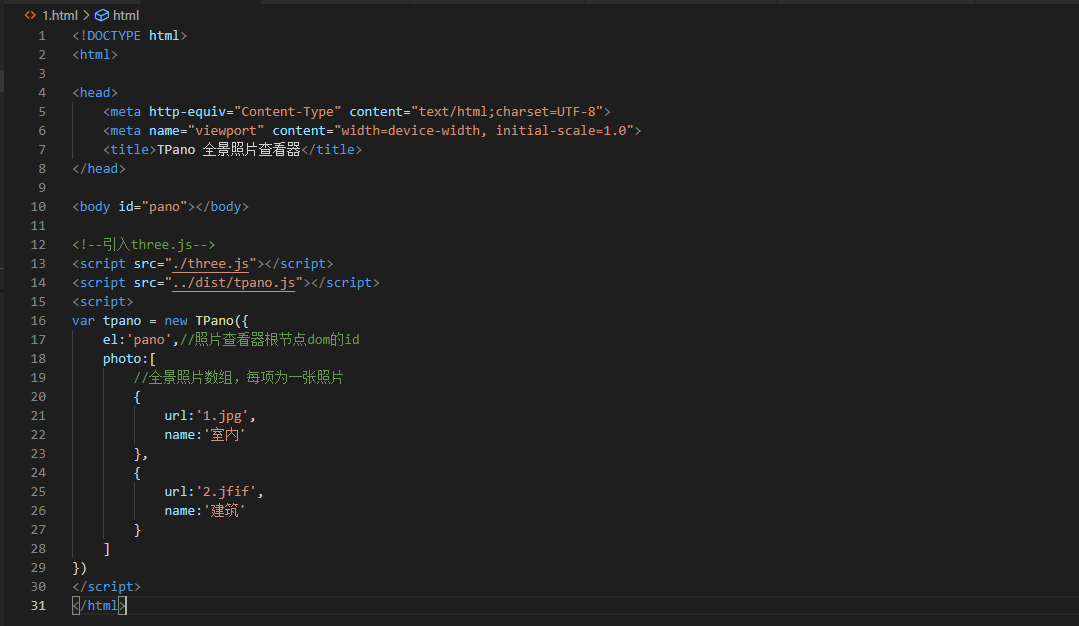
Task: Open the "html" symbol breadcrumb label
Action: 126,15
